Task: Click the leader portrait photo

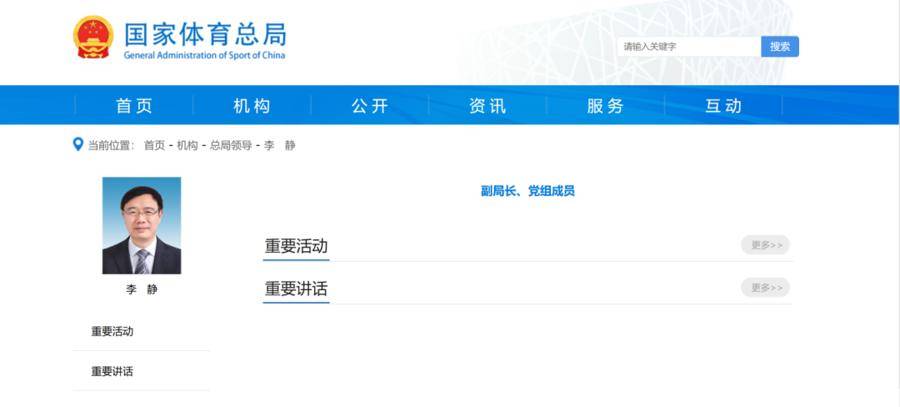Action: (x=141, y=225)
